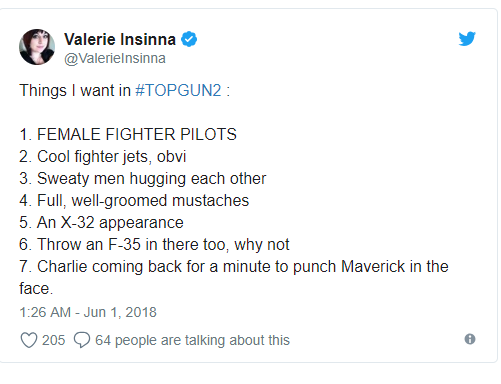Screen dimensions: 501x384
Task: Click the @ValerieInsinna handle
Action: (x=115, y=58)
